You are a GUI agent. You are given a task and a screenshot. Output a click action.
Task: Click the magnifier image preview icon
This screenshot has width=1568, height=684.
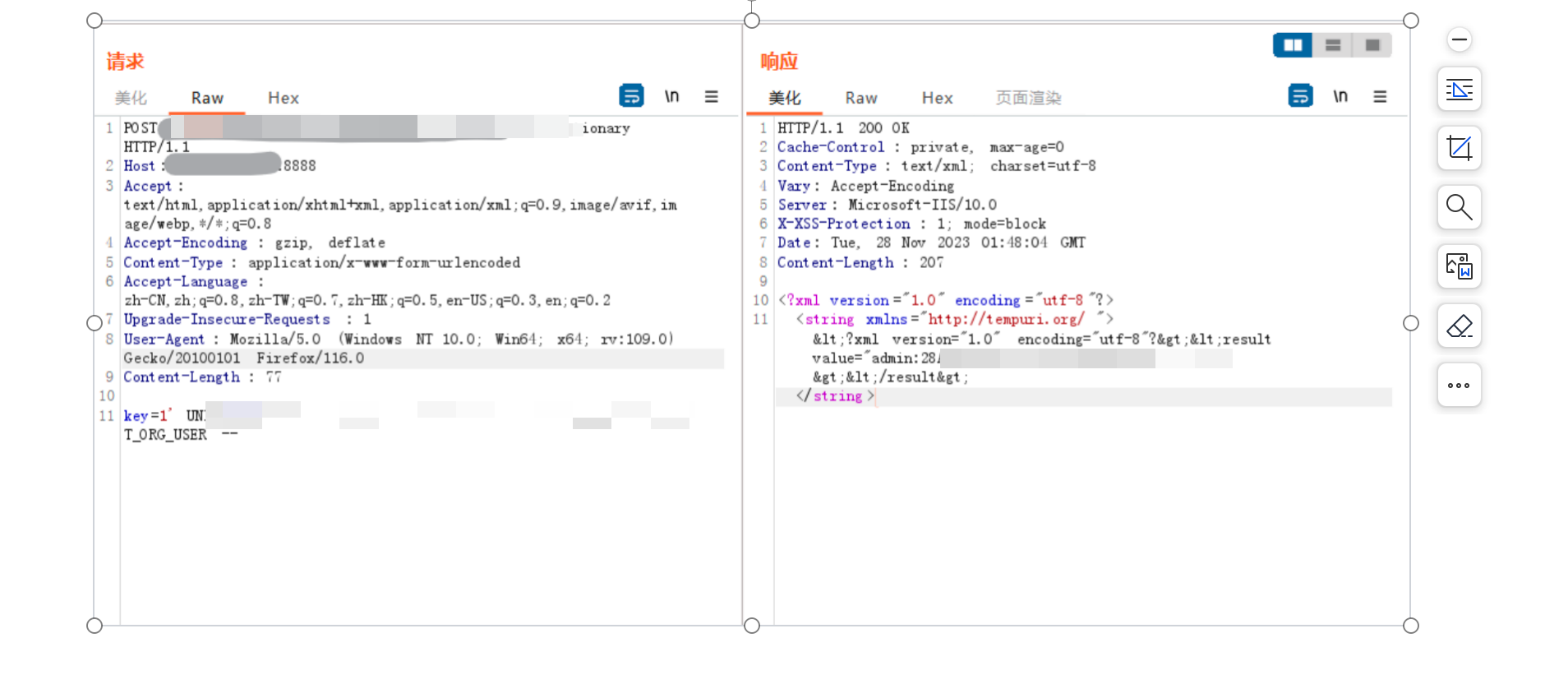(x=1460, y=207)
